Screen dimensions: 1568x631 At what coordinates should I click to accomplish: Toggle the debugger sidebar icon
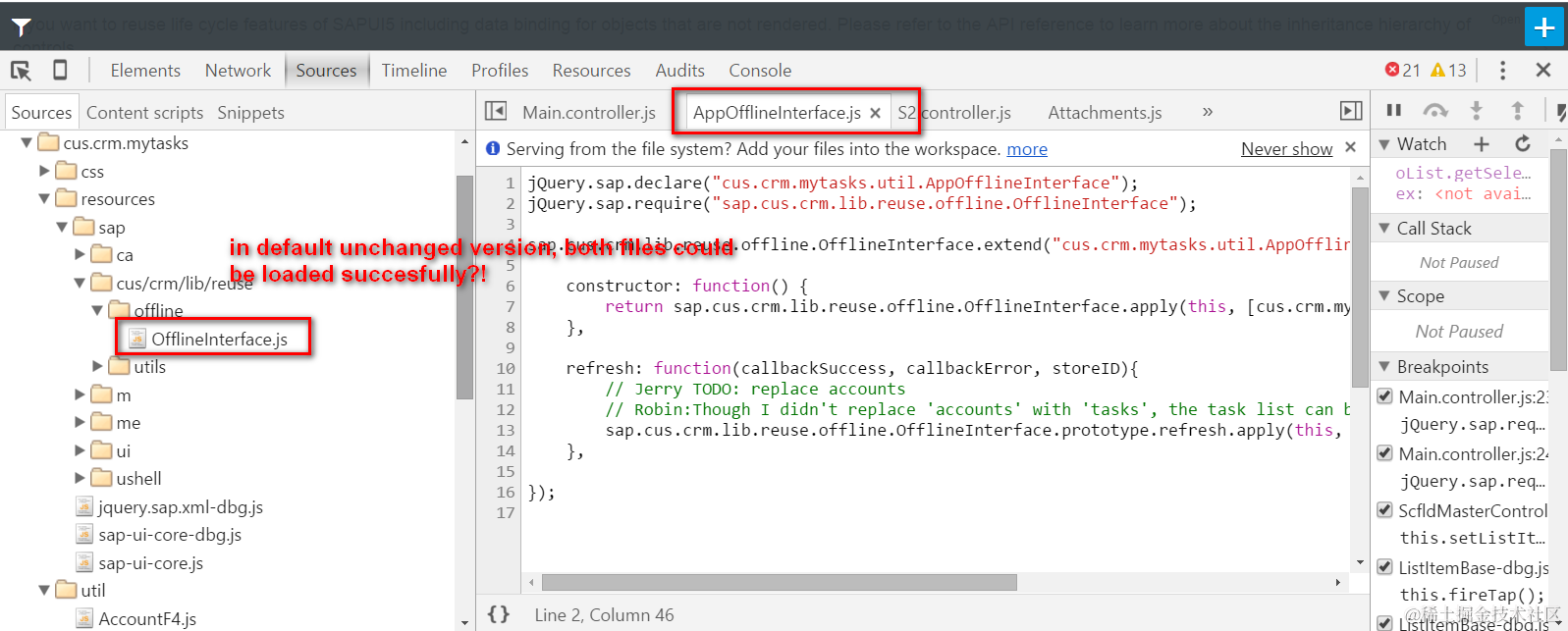click(1351, 112)
